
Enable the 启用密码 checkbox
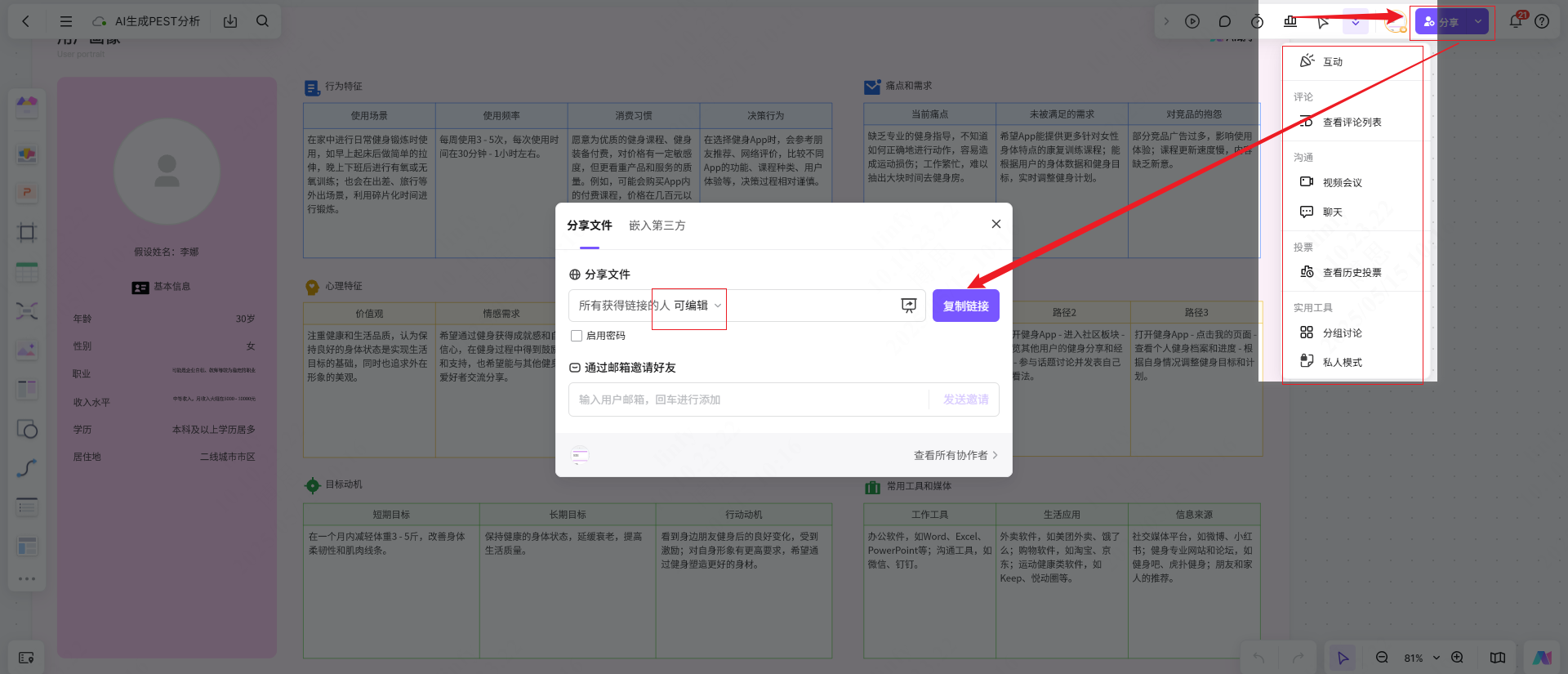click(x=577, y=336)
